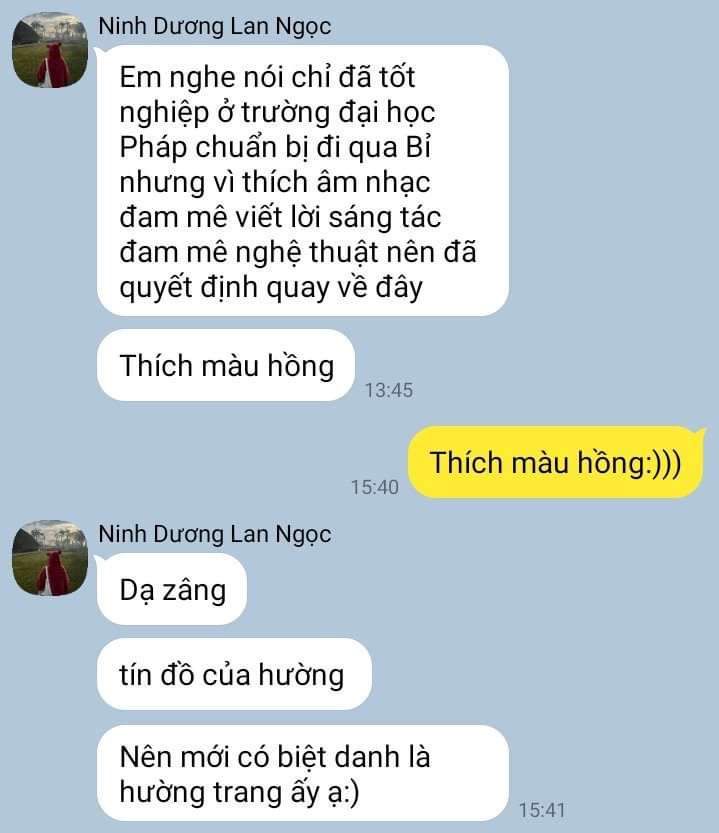Click the 15:40 timestamp beside yellow bubble
Image resolution: width=719 pixels, height=833 pixels.
tap(375, 487)
